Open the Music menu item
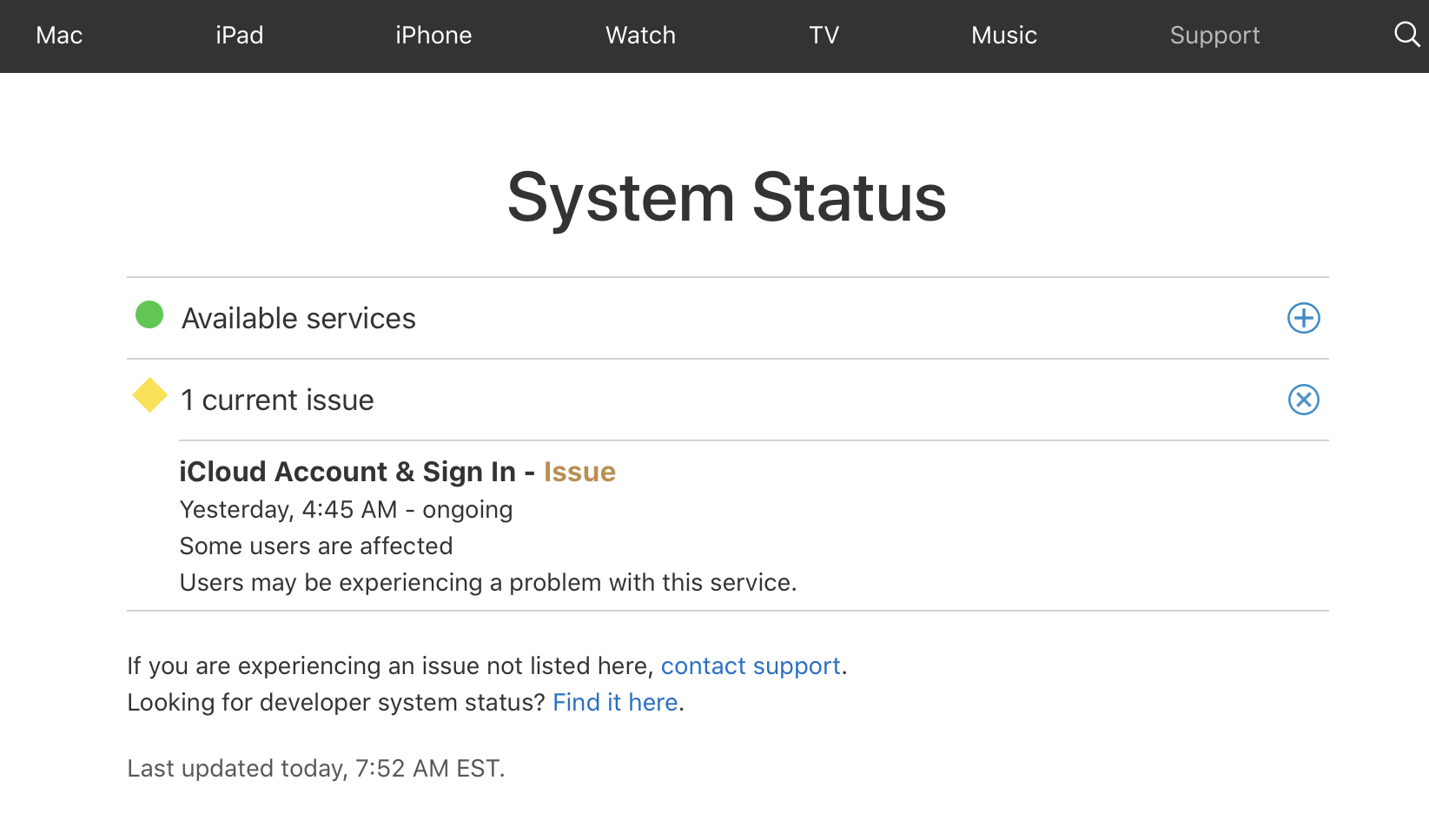1429x840 pixels. pos(1004,36)
